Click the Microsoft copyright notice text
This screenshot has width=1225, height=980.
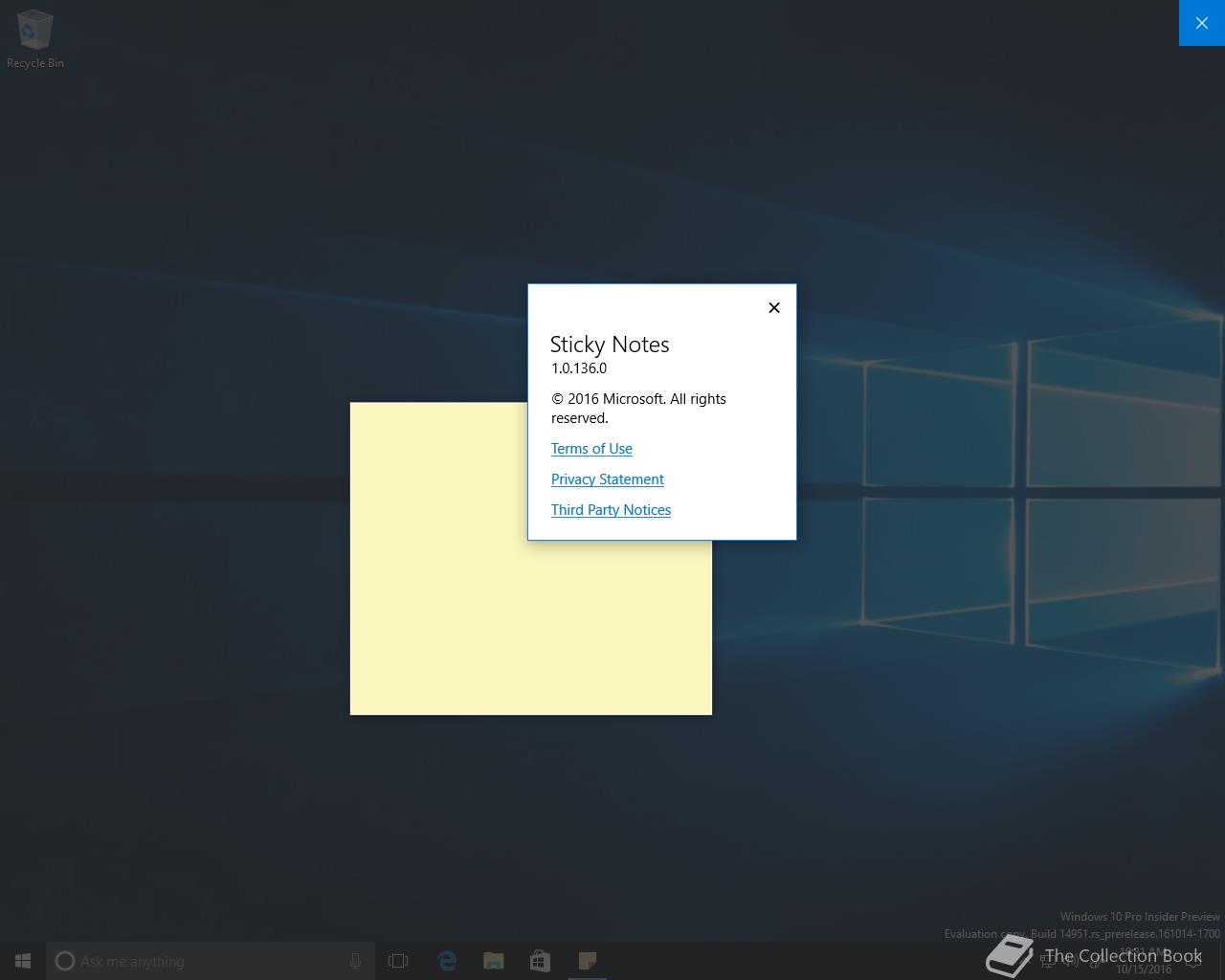[x=638, y=409]
